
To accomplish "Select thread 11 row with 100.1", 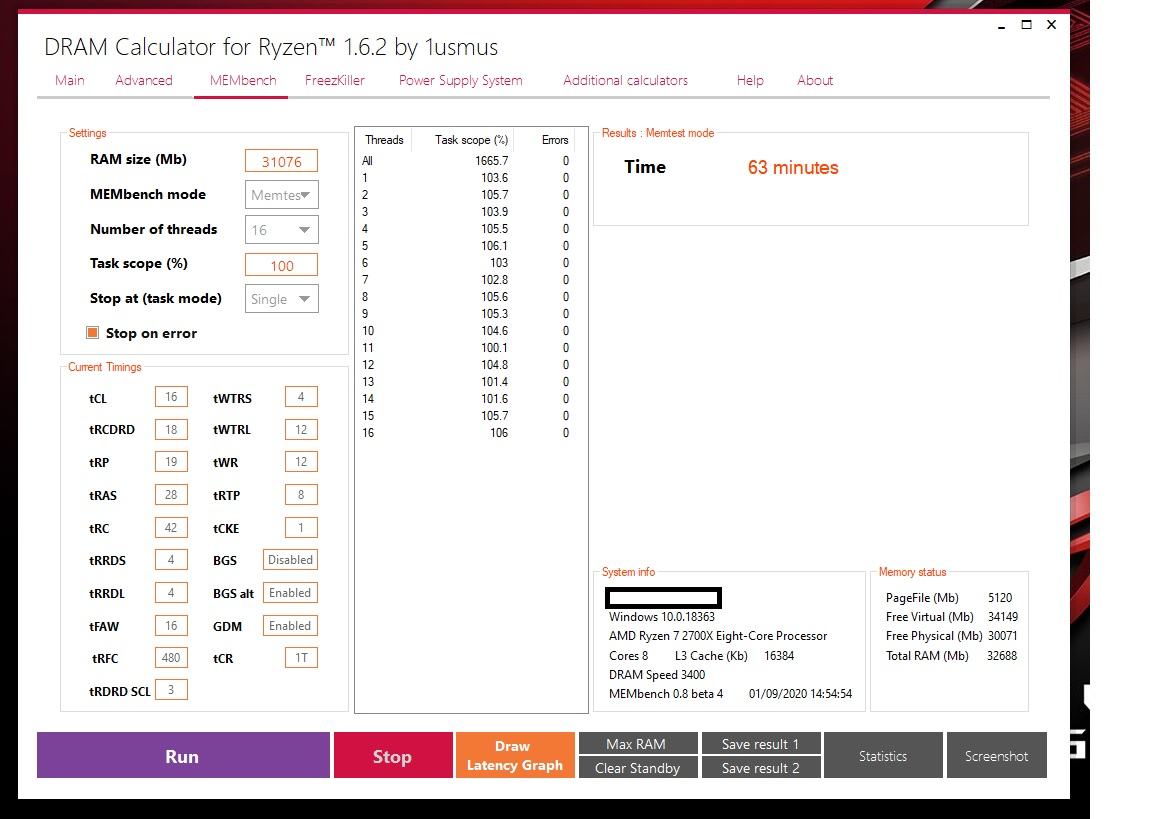I will 466,347.
